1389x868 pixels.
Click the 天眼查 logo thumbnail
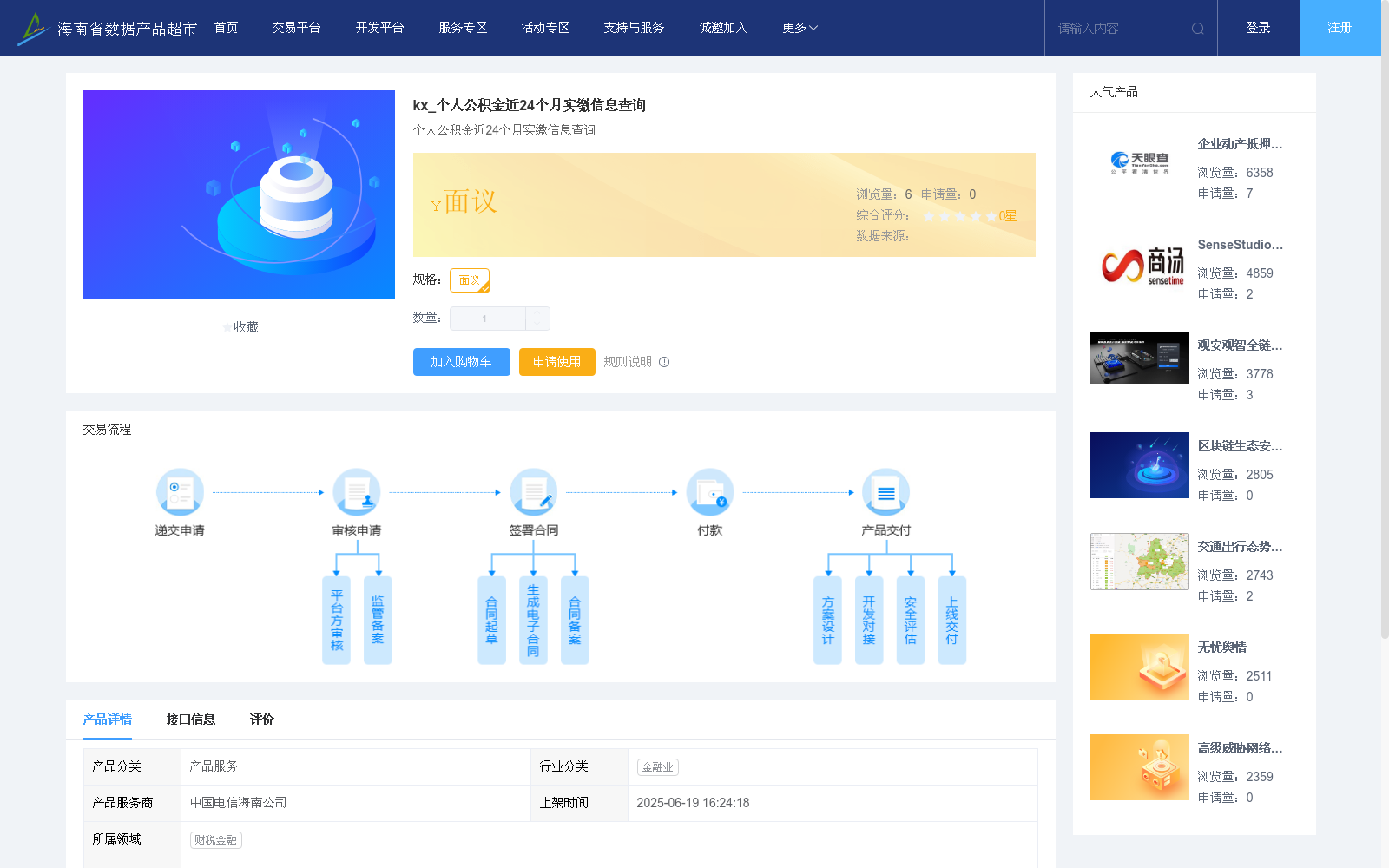(1140, 163)
